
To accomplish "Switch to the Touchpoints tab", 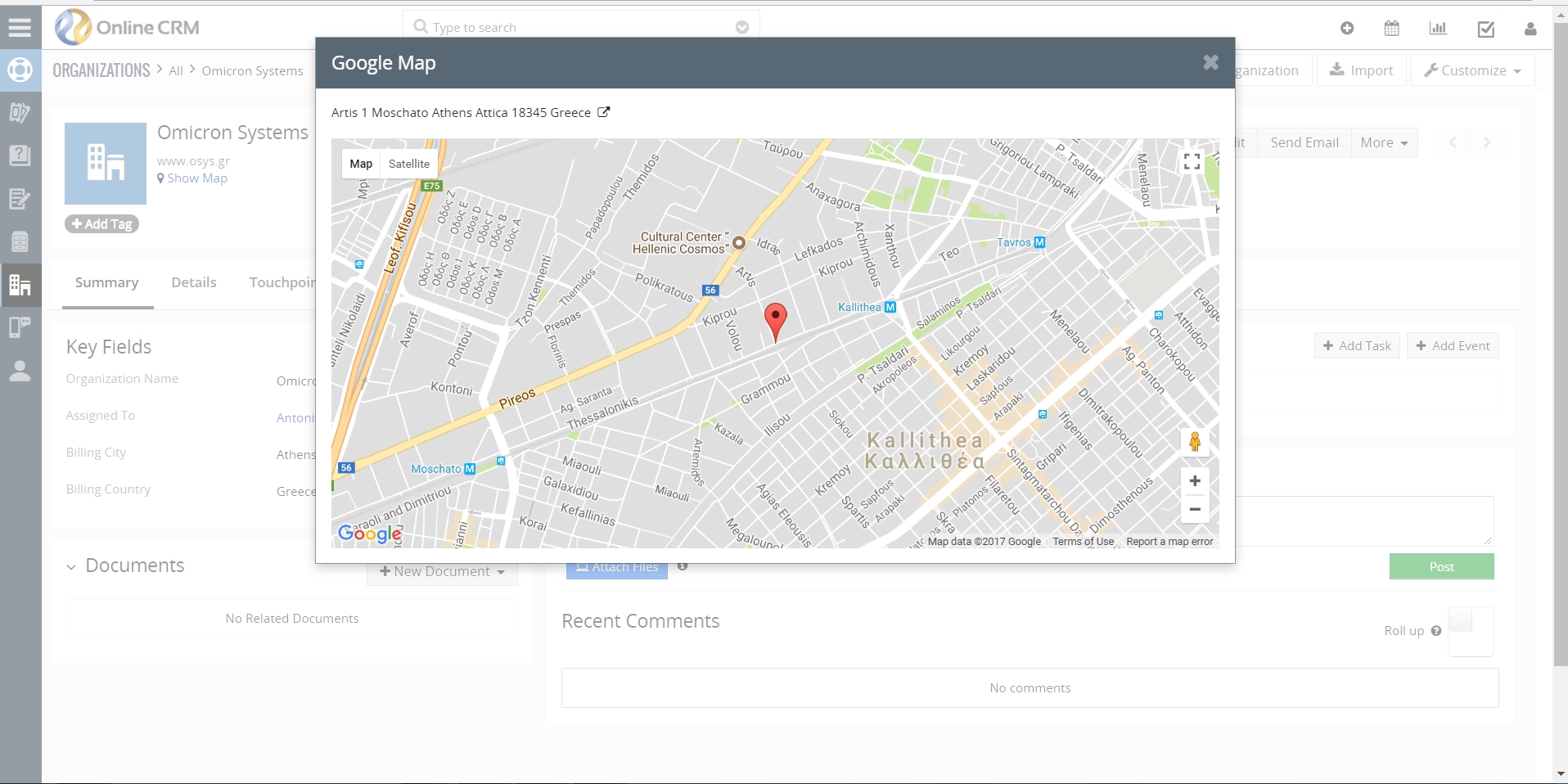I will point(282,282).
